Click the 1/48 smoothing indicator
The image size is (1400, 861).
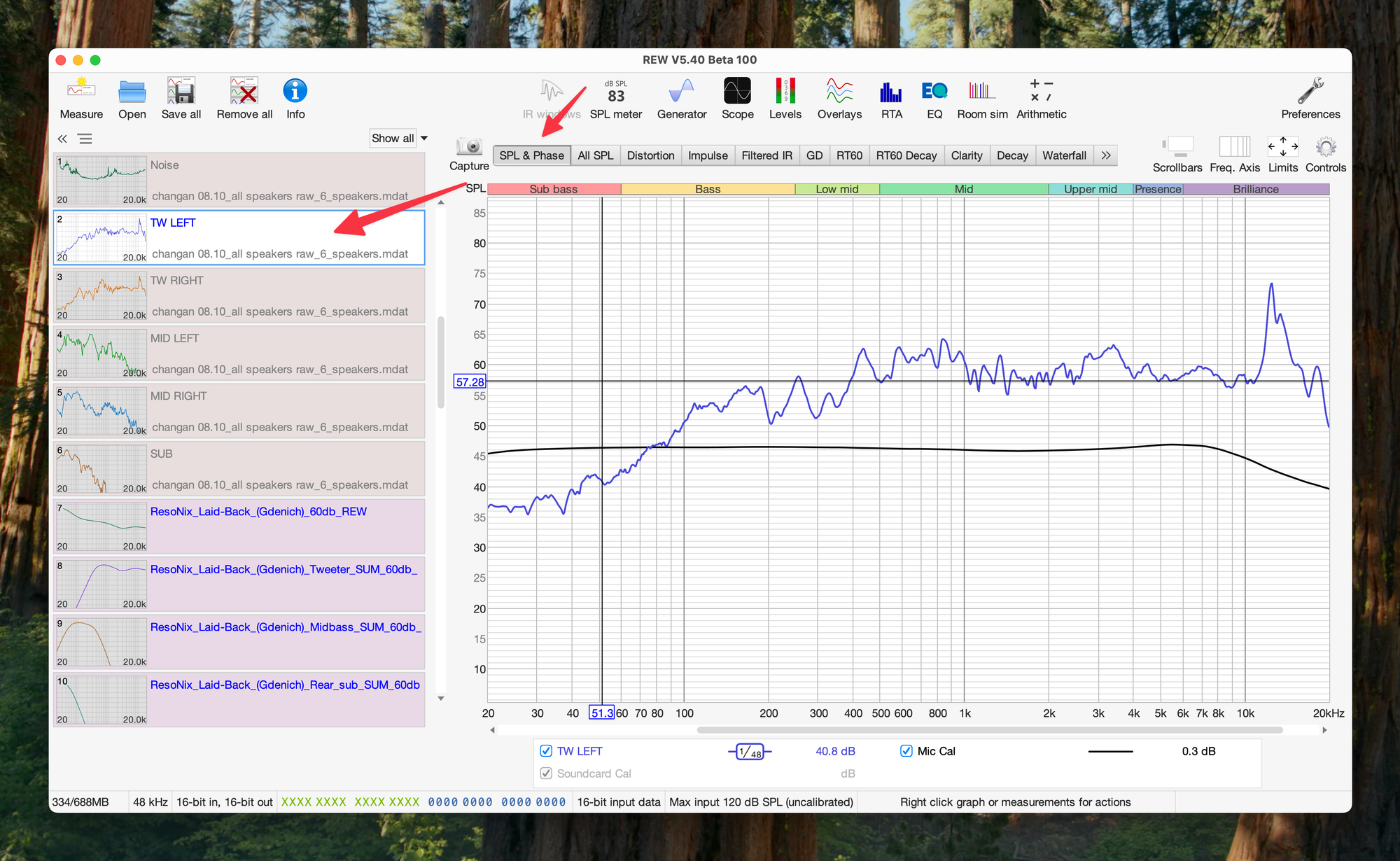(x=750, y=752)
